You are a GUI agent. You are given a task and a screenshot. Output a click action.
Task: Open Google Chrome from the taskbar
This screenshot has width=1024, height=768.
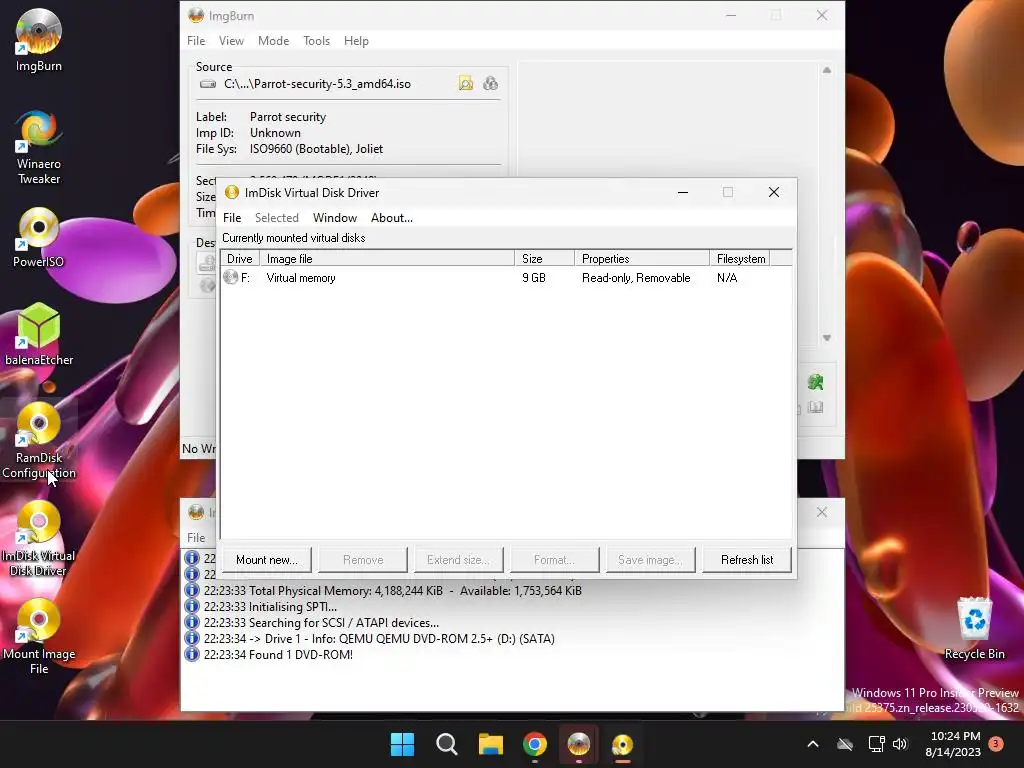point(535,744)
